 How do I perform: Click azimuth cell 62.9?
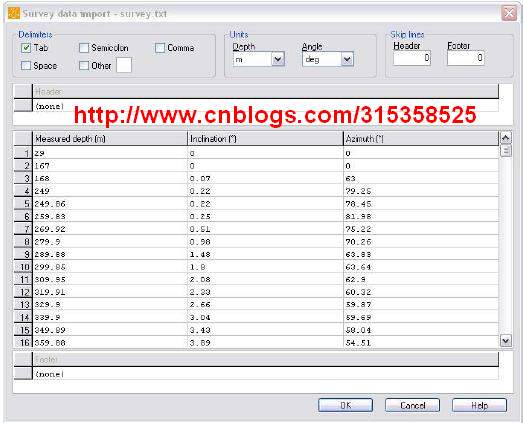tap(421, 279)
